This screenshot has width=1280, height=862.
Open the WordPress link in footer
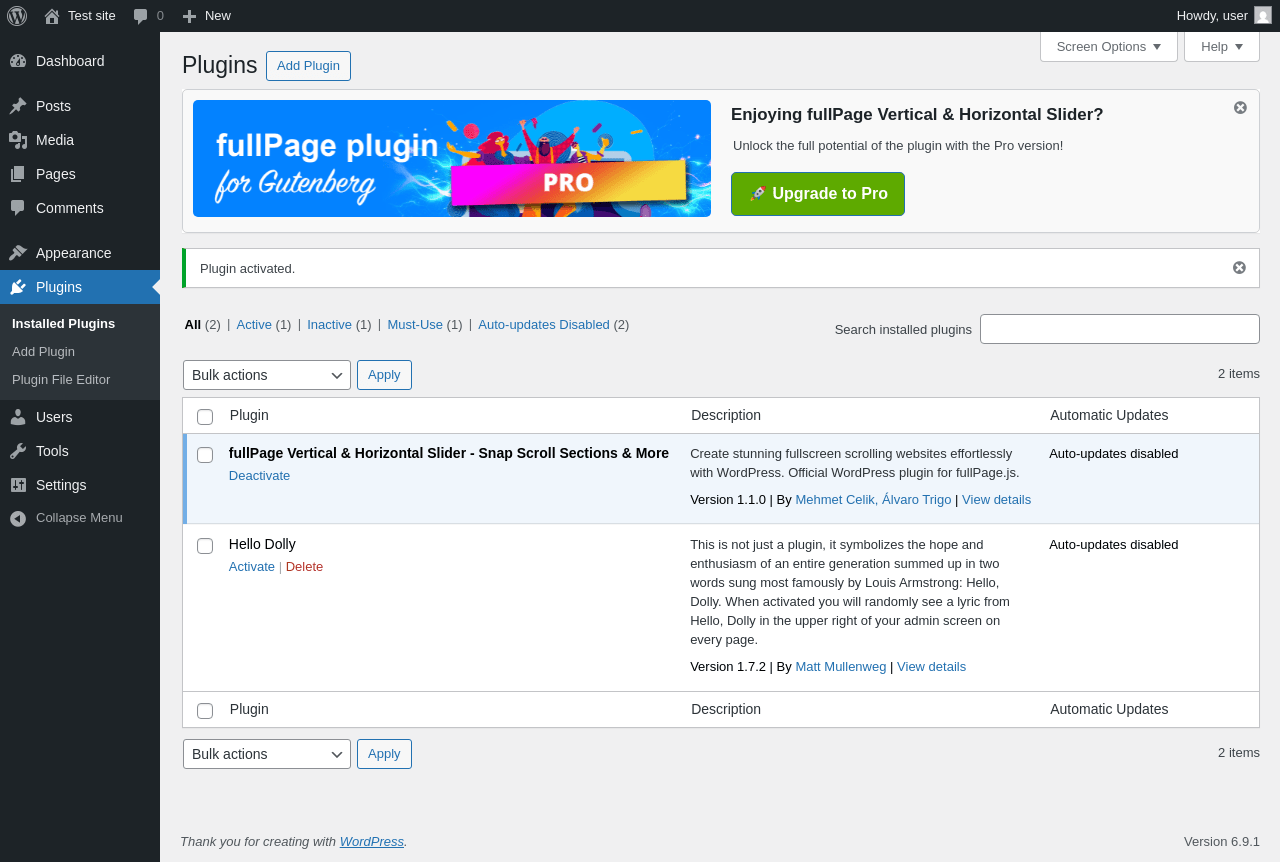[x=372, y=842]
